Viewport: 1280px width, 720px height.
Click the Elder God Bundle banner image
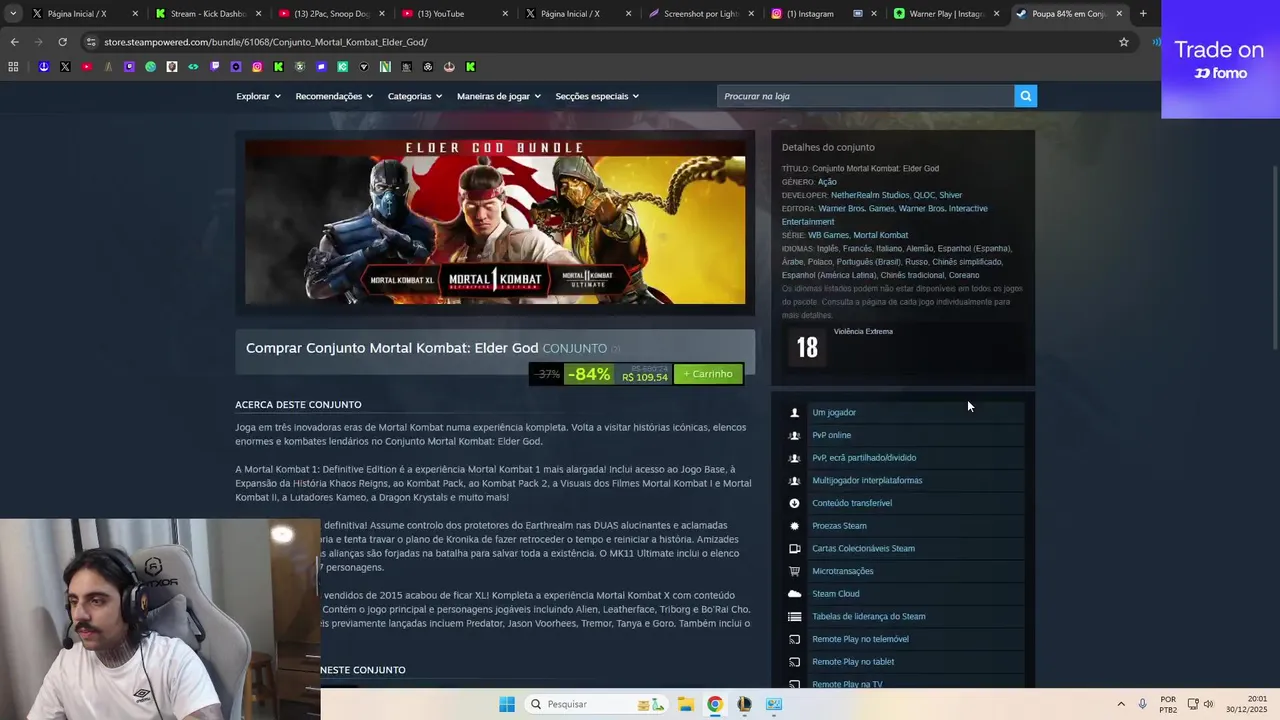coord(495,222)
